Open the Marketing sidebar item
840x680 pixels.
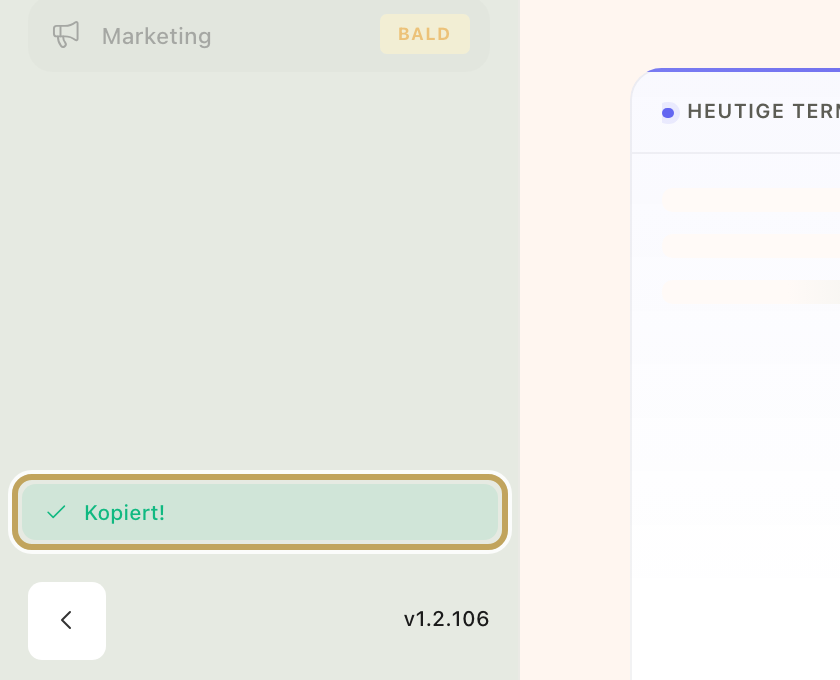[x=259, y=36]
